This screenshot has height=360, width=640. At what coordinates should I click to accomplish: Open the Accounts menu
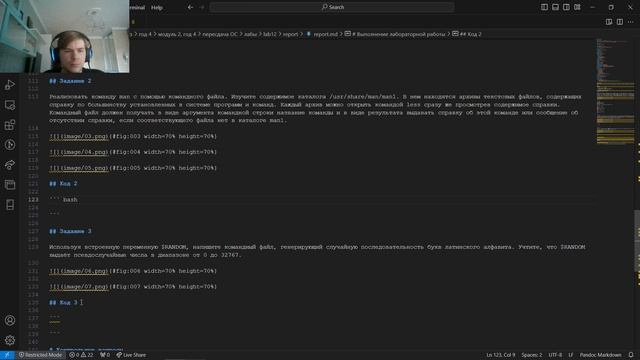[10, 320]
